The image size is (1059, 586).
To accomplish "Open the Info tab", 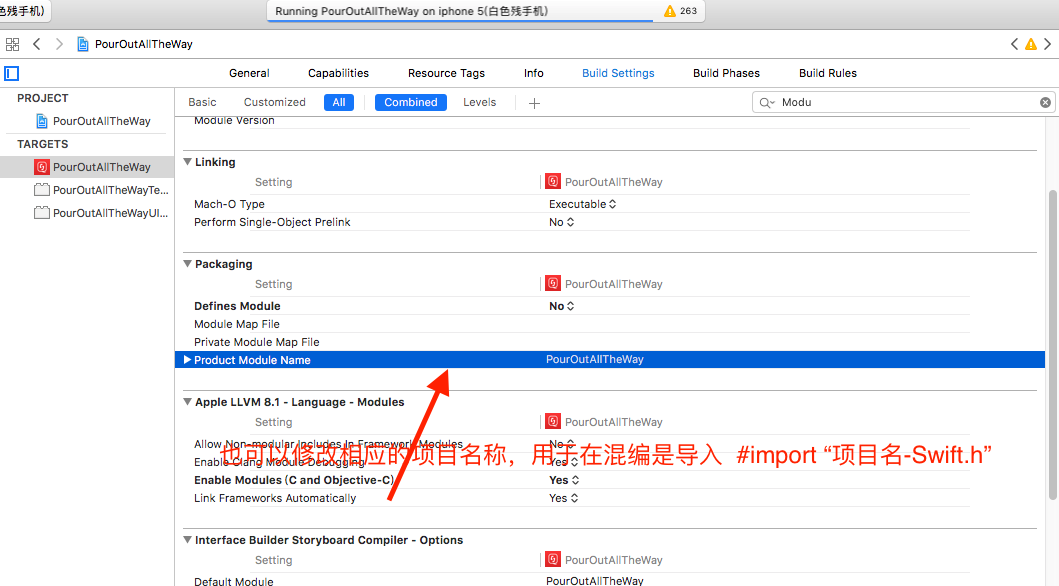I will [534, 74].
